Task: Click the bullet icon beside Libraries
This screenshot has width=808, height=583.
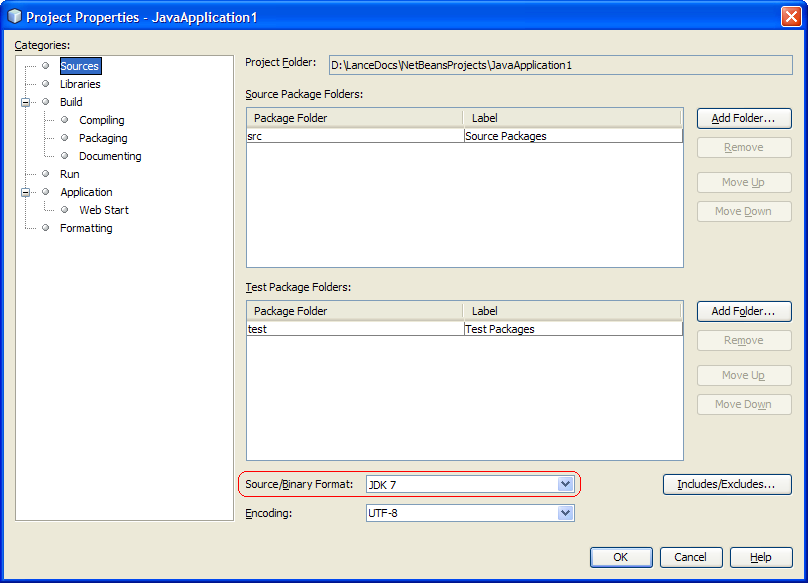Action: coord(45,84)
